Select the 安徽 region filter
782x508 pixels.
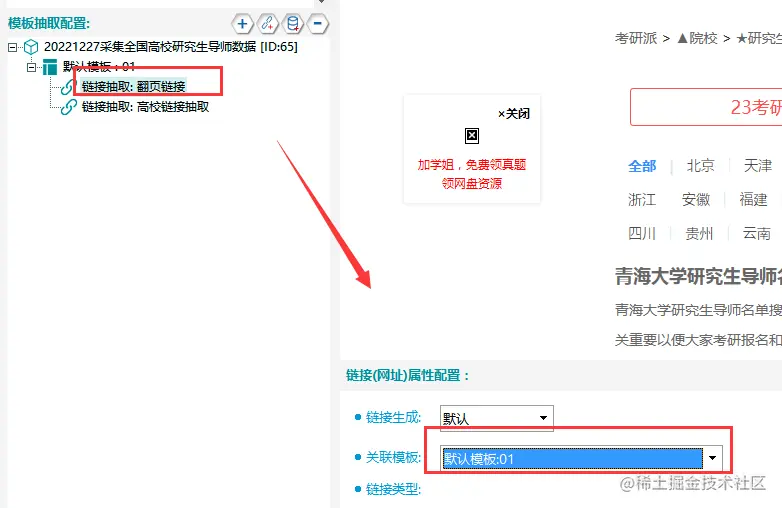696,200
